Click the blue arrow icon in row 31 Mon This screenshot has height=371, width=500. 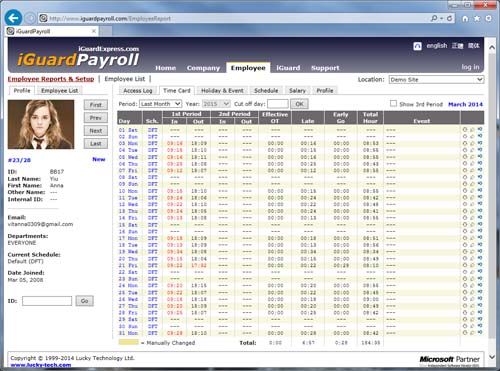[x=480, y=333]
